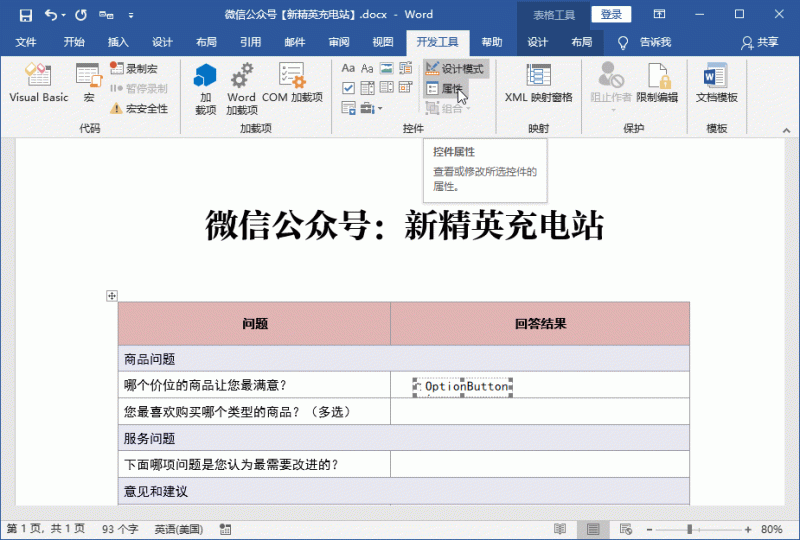Insert picture content control
The height and width of the screenshot is (540, 800).
click(386, 68)
